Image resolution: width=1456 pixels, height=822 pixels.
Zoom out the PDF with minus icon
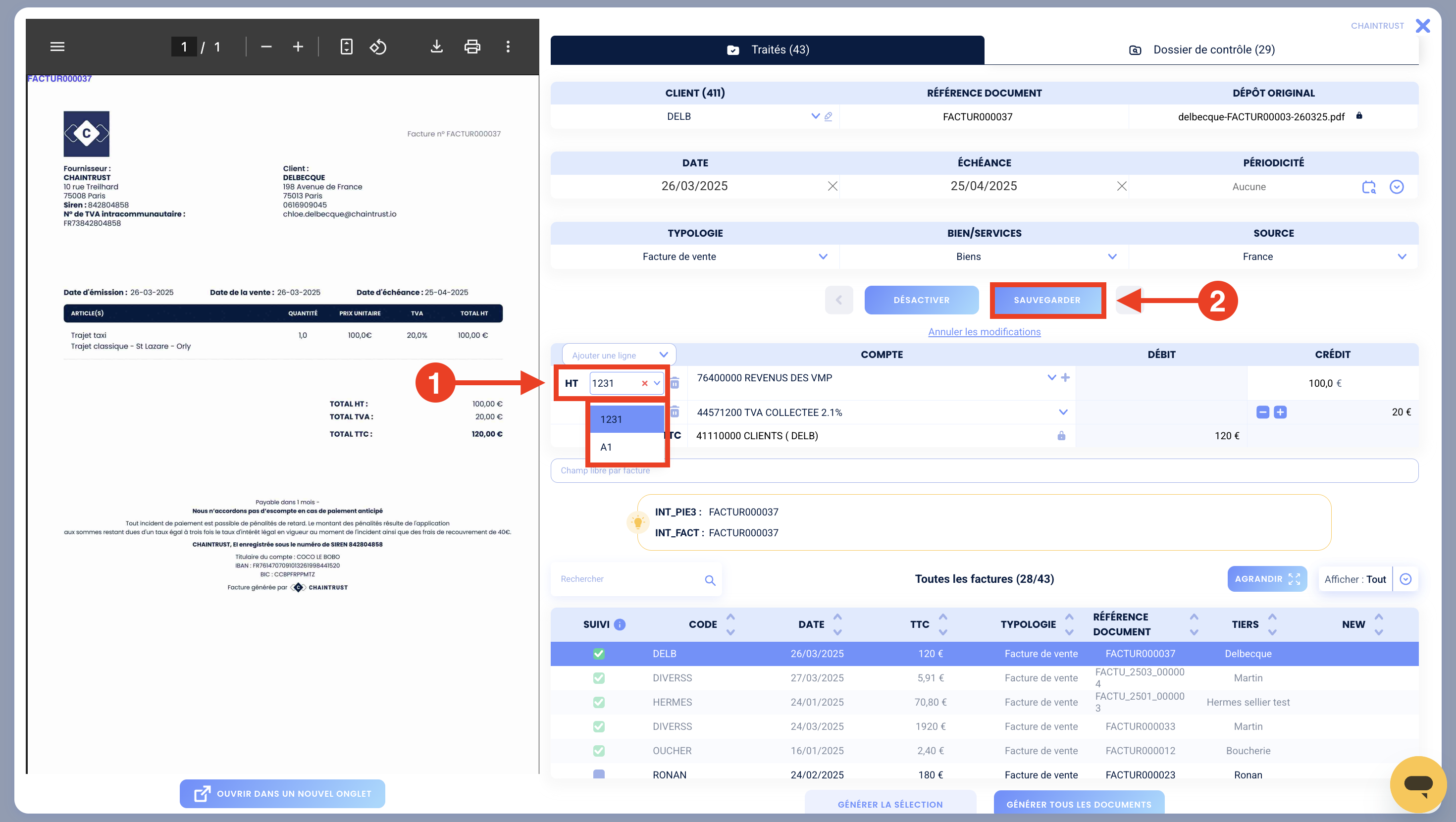[x=266, y=47]
